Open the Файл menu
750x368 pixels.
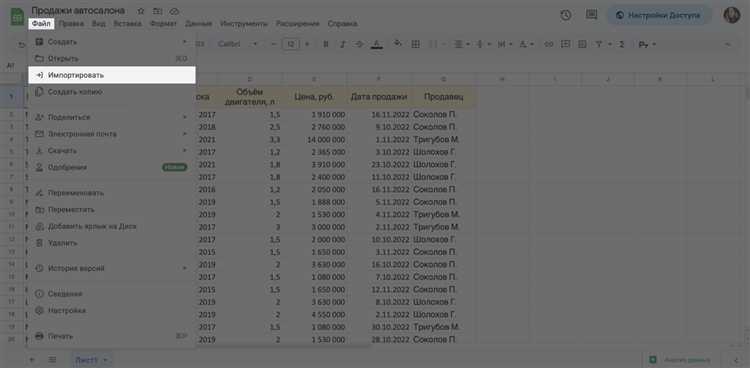pos(41,23)
